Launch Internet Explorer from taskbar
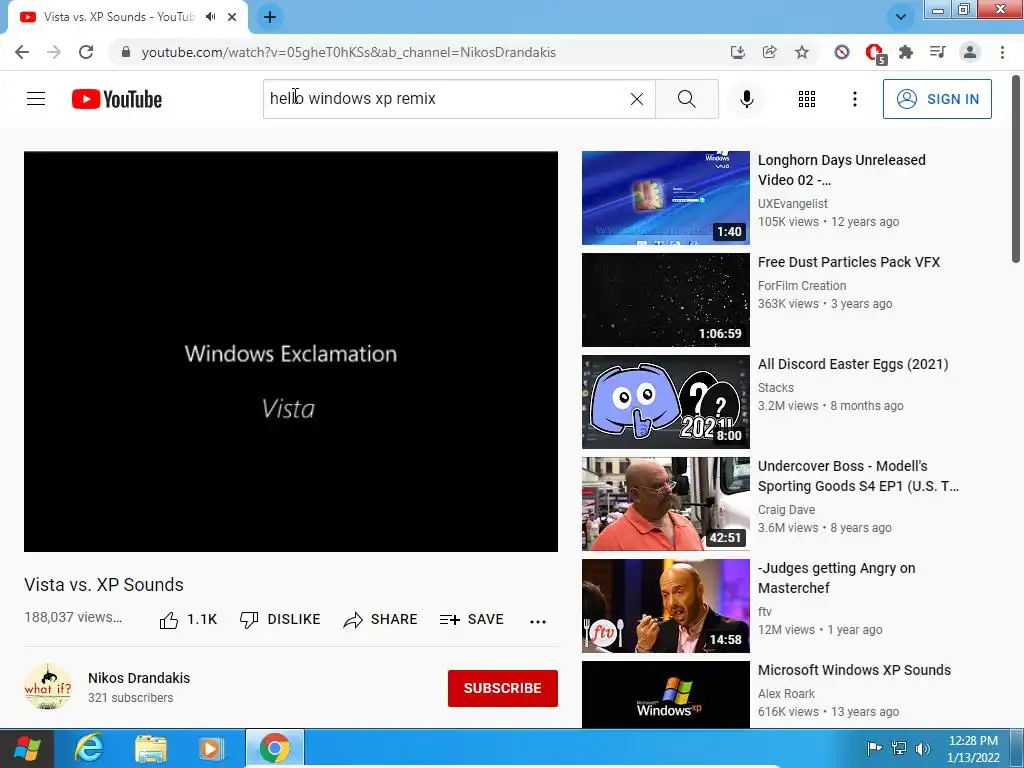This screenshot has height=768, width=1024. point(88,748)
